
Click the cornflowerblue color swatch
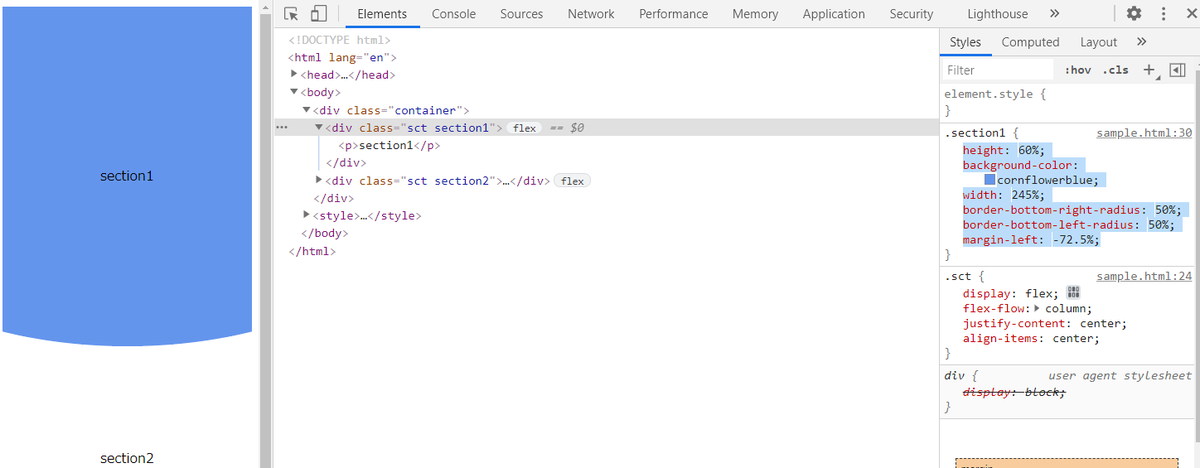[x=991, y=180]
